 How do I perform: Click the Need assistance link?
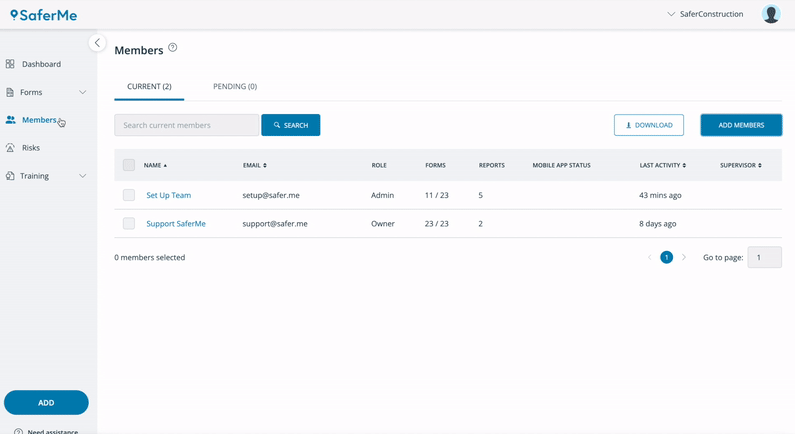[53, 431]
